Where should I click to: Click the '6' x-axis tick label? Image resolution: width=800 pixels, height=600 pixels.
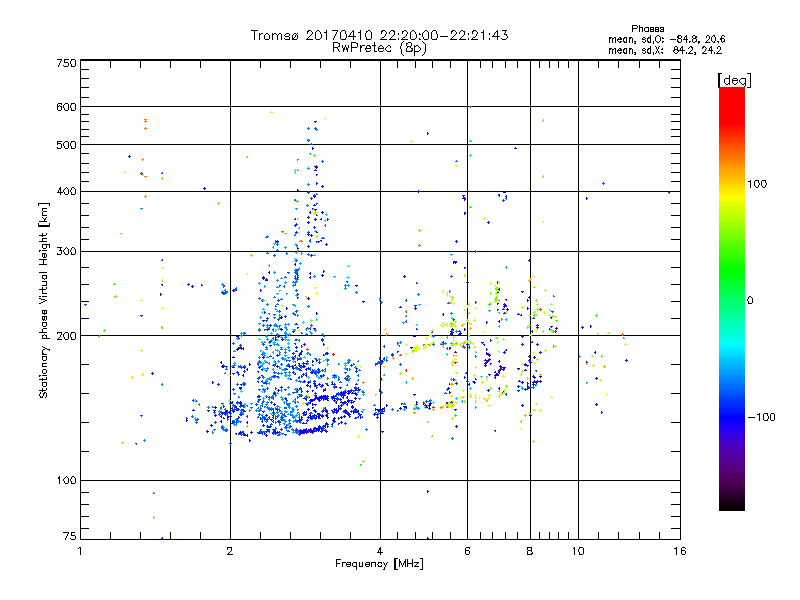click(467, 551)
